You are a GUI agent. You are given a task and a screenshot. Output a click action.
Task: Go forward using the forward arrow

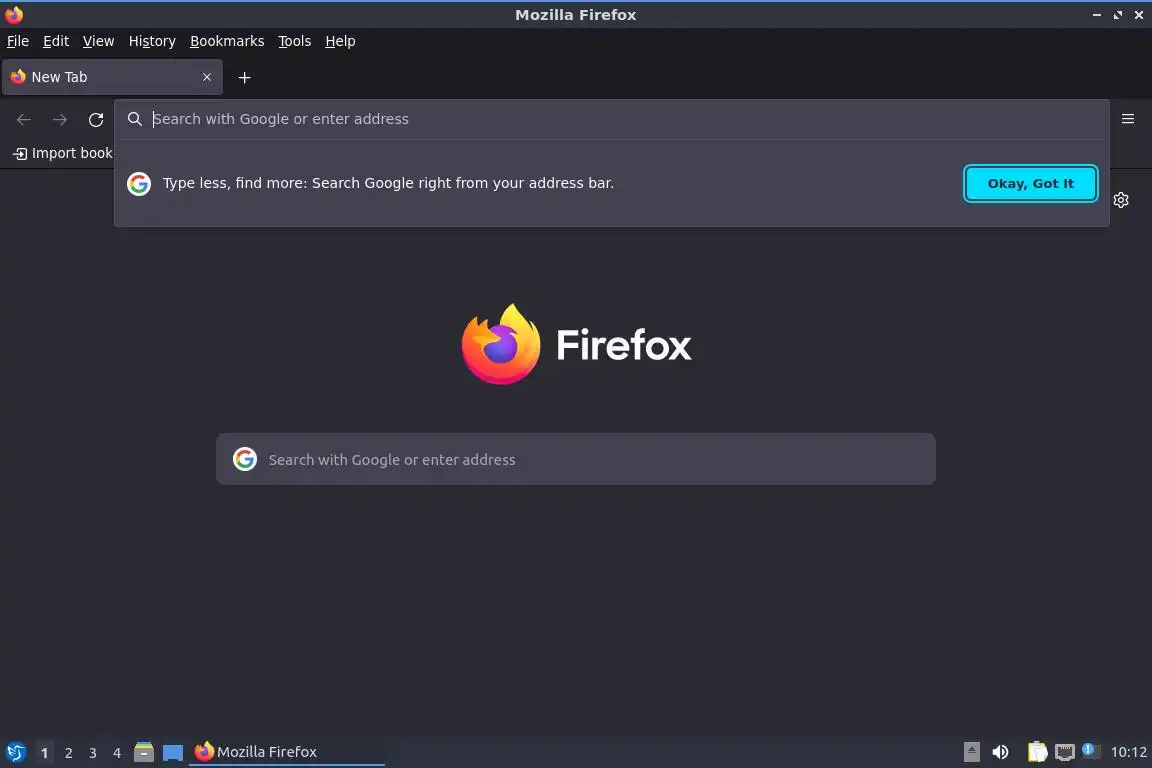(60, 120)
